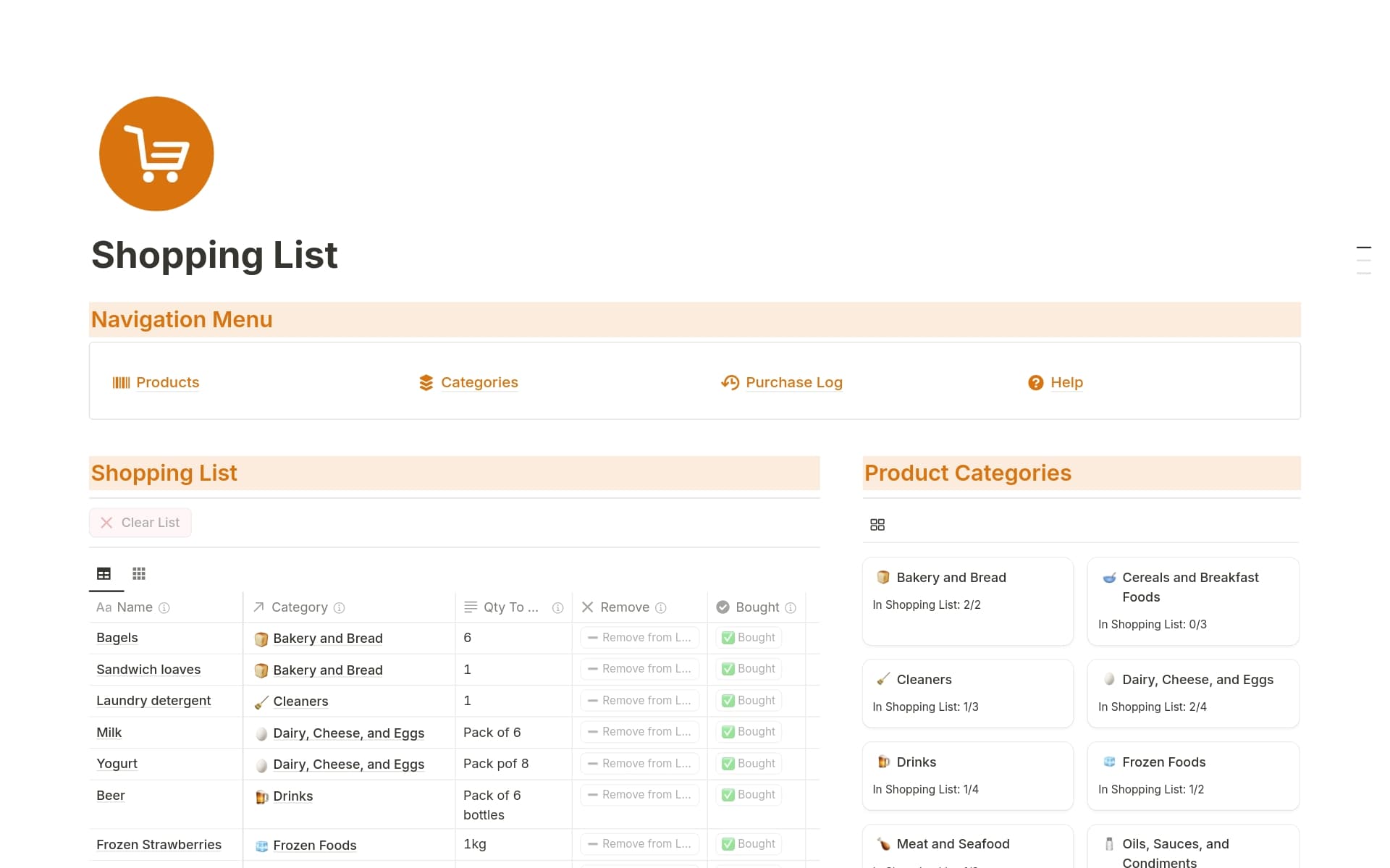Open the Cleaners category card
This screenshot has width=1390, height=868.
[967, 694]
